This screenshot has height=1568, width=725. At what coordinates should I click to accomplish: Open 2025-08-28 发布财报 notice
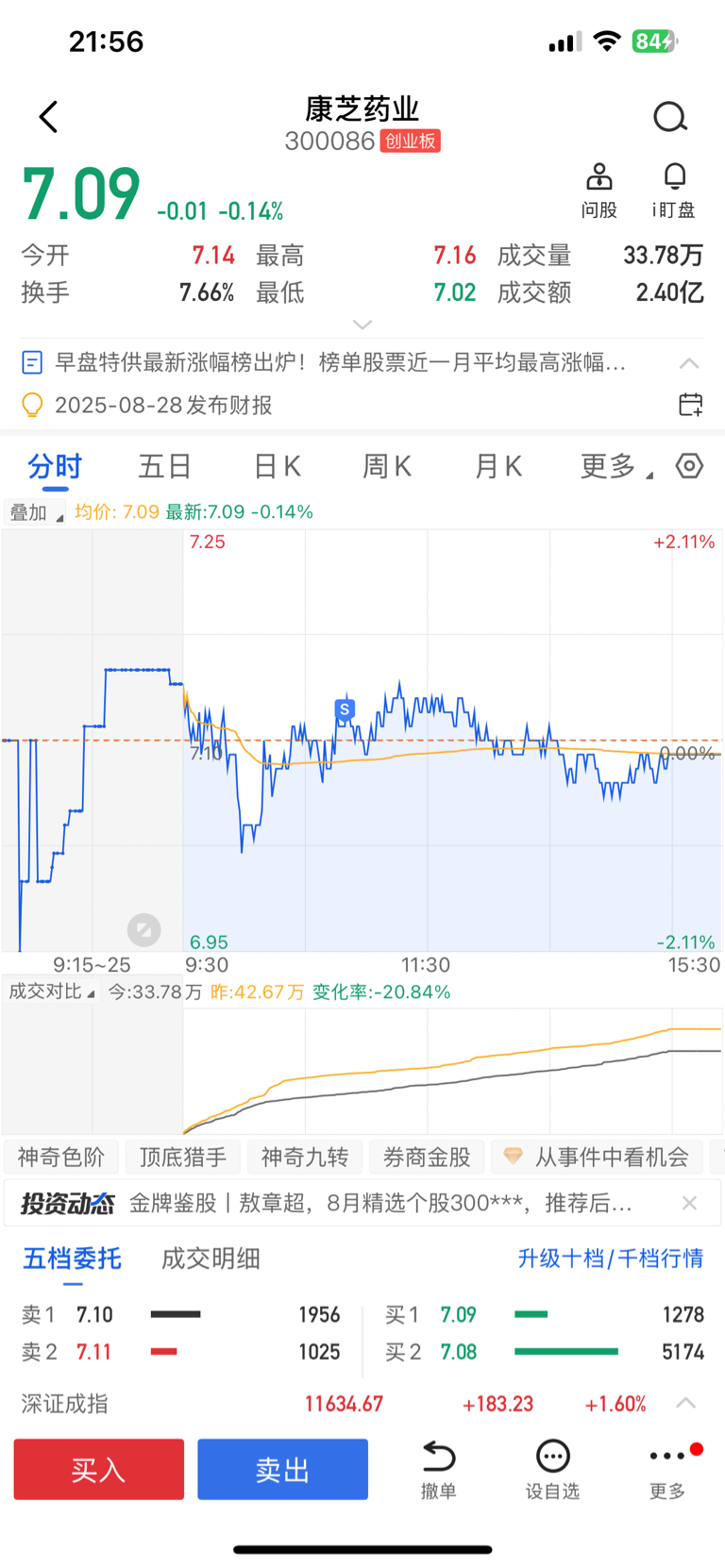click(163, 405)
